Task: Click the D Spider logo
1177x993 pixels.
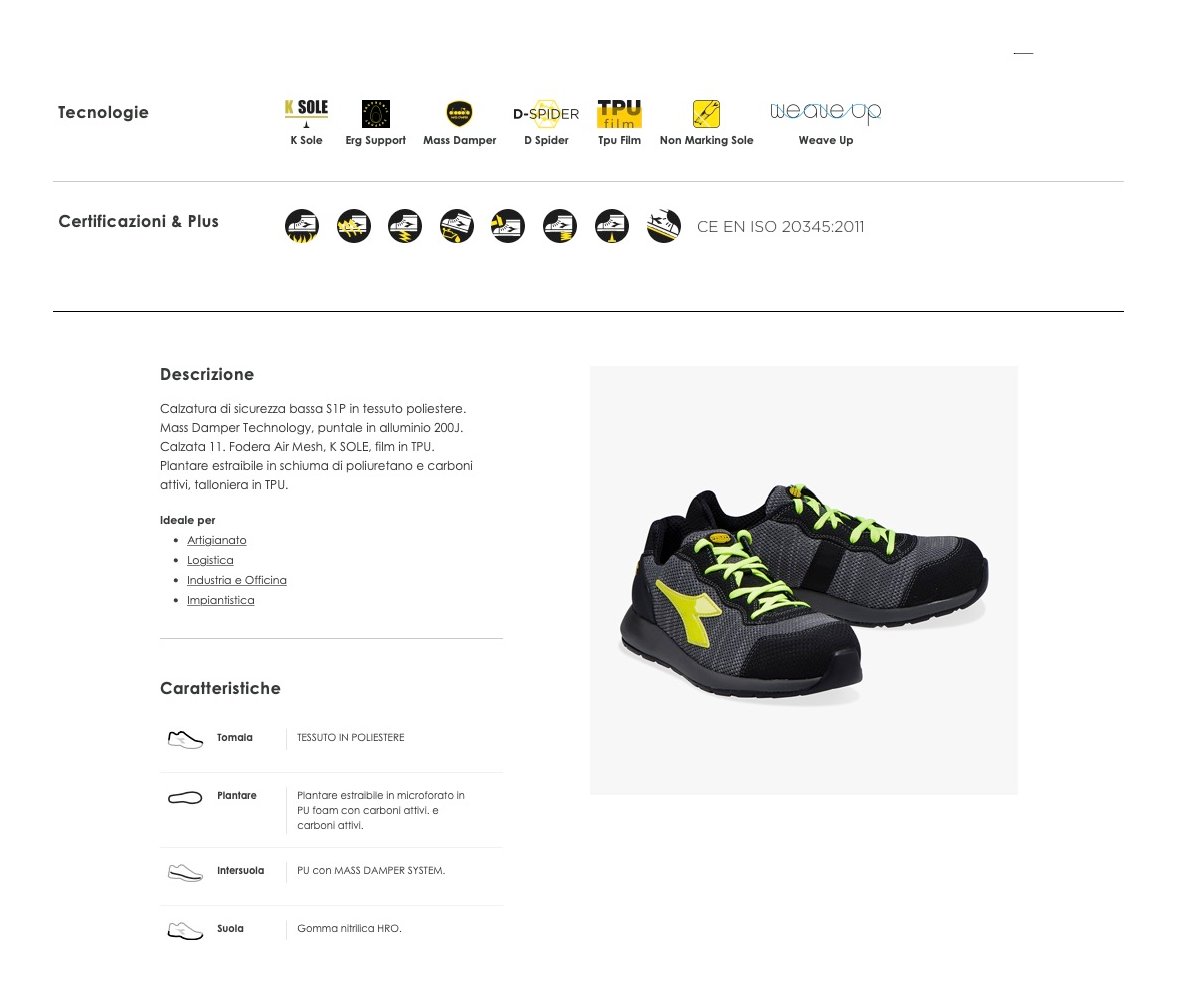Action: pyautogui.click(x=546, y=114)
